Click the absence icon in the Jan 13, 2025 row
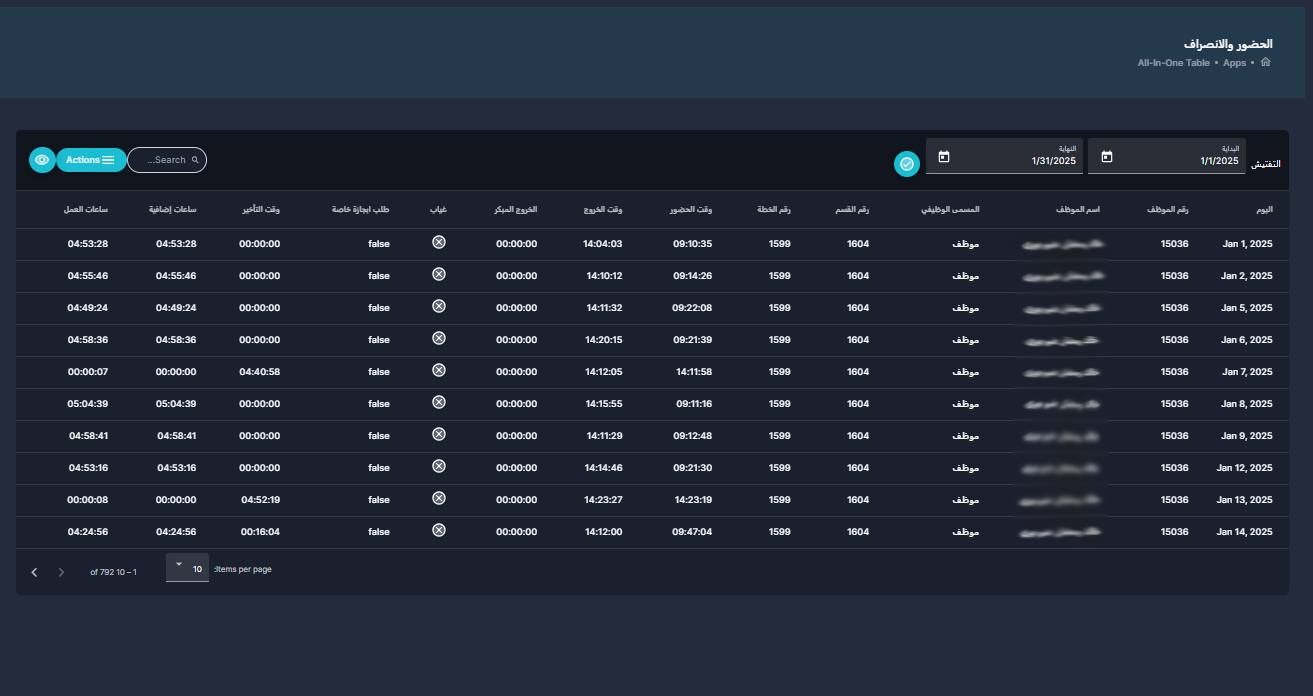 [x=439, y=498]
